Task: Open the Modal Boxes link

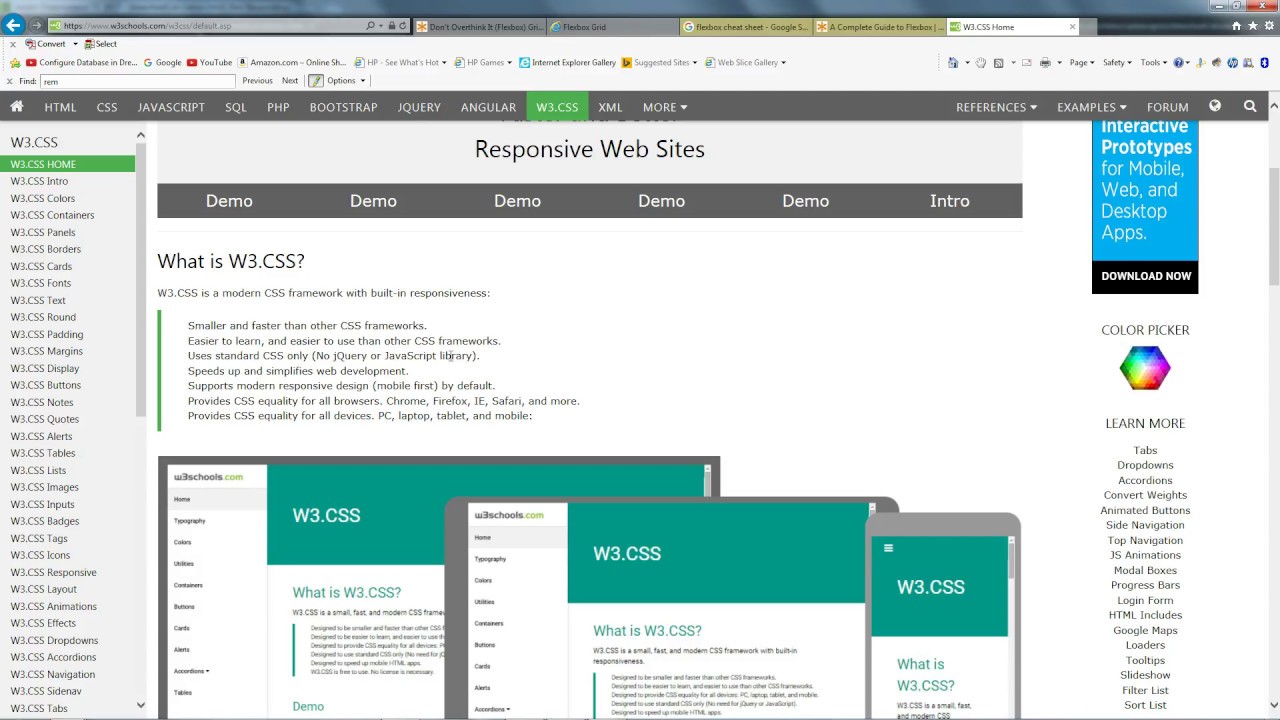Action: 1145,570
